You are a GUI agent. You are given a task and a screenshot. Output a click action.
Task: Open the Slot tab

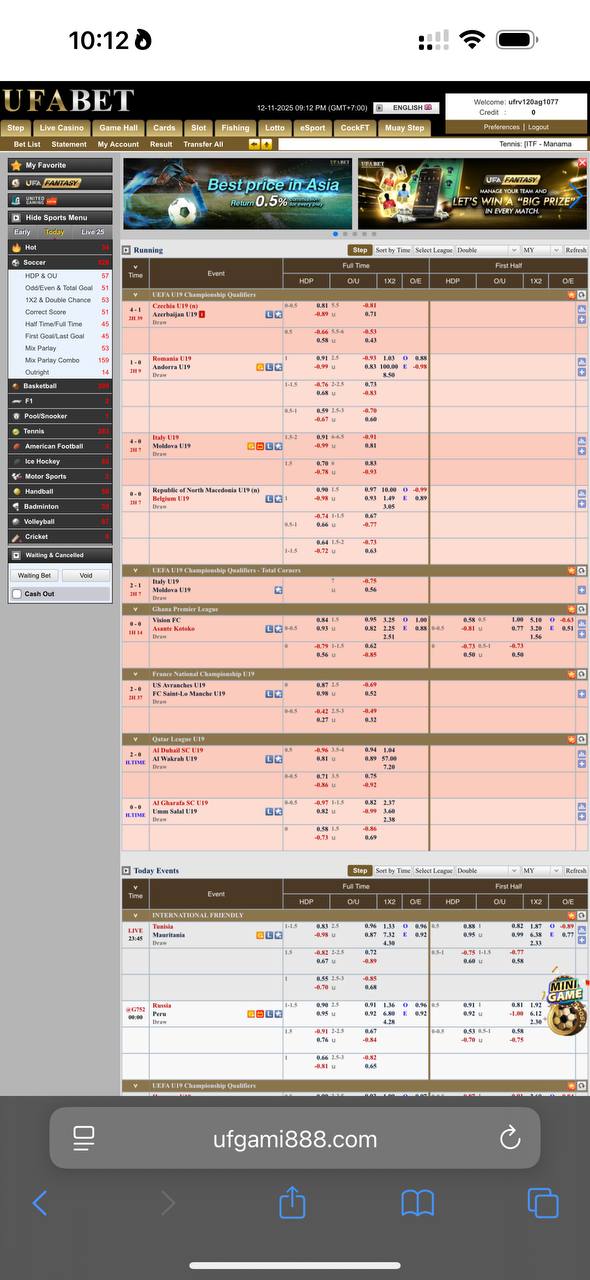pos(199,128)
